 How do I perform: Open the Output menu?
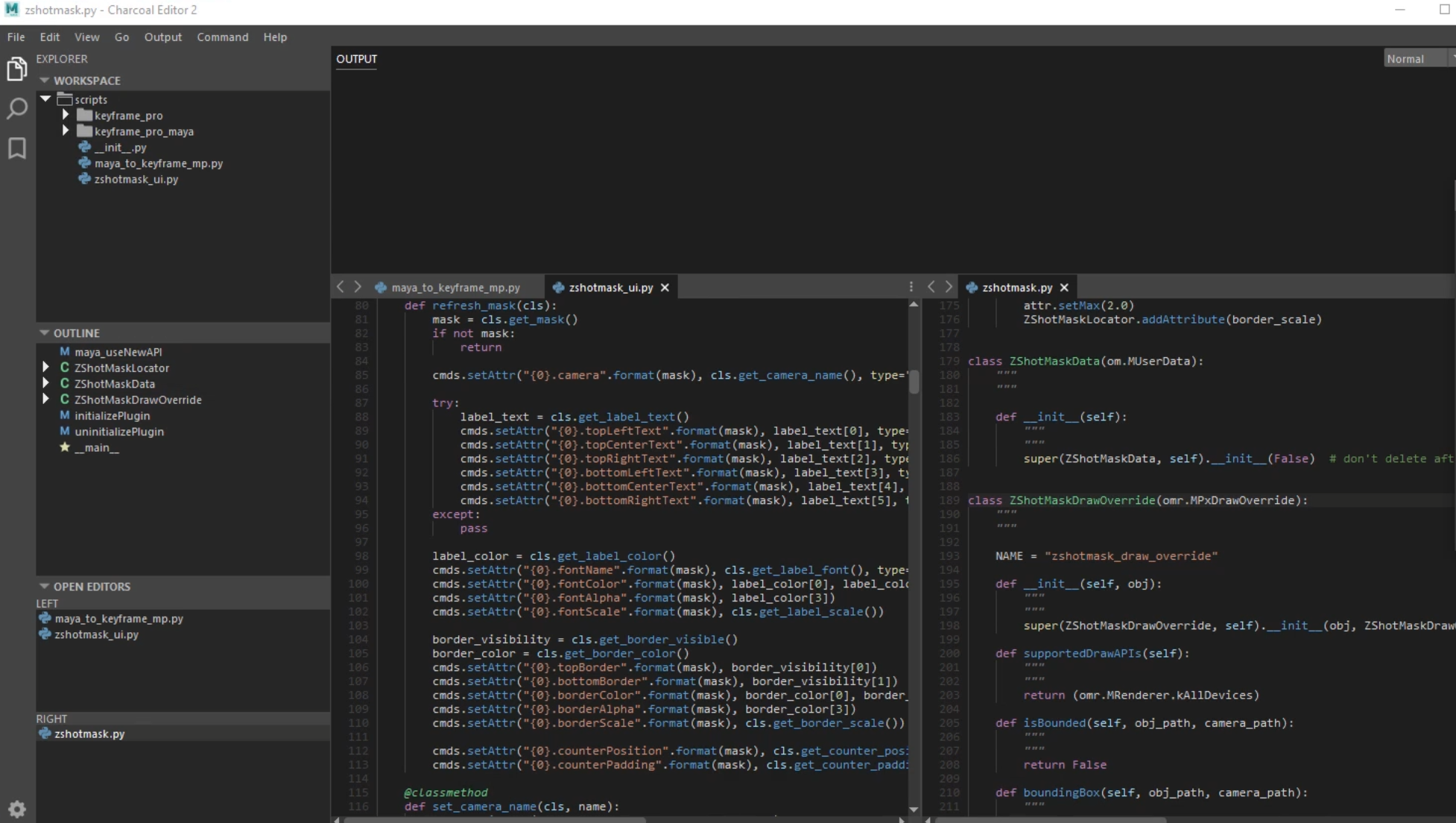click(163, 37)
